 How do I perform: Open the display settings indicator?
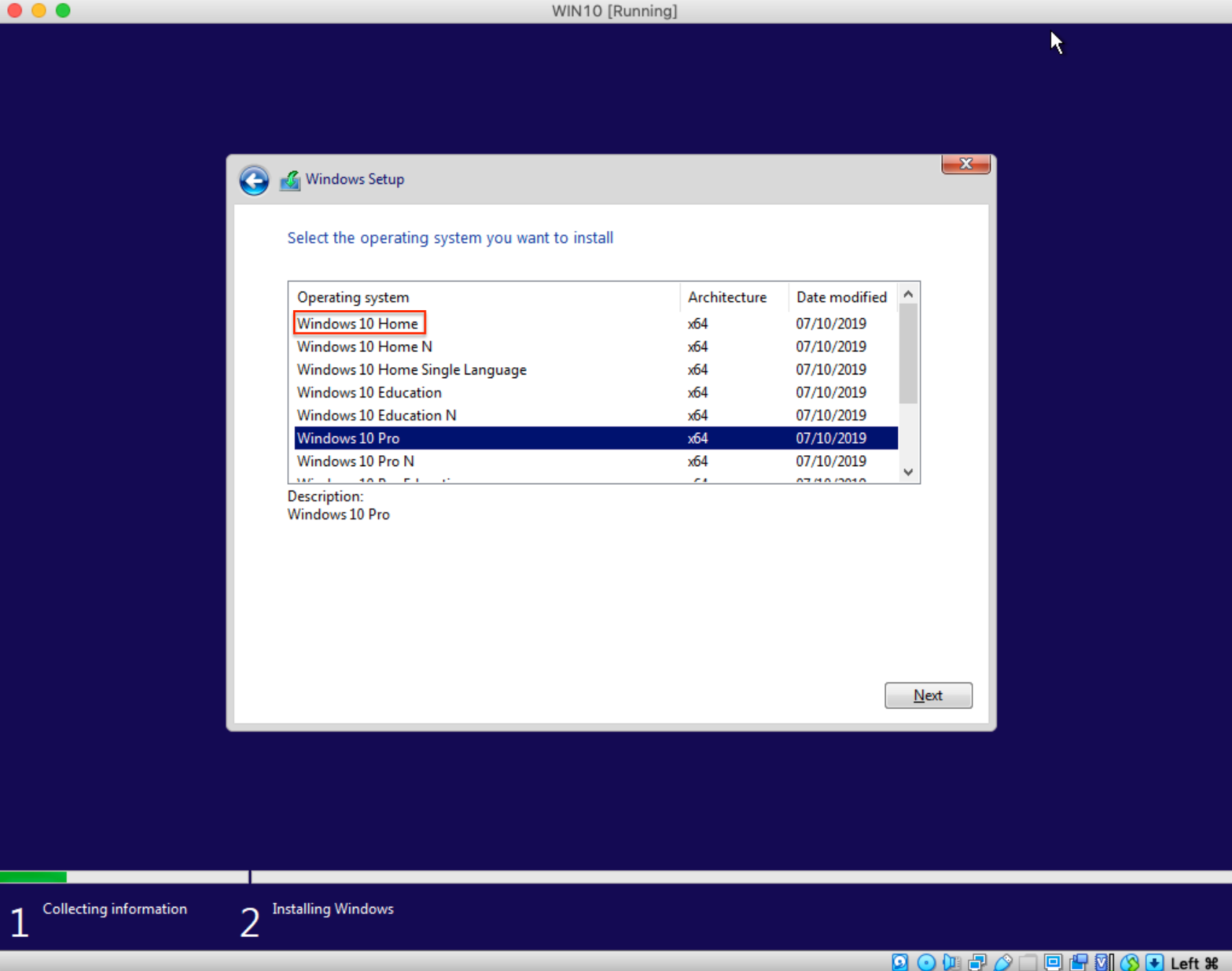(x=1053, y=962)
